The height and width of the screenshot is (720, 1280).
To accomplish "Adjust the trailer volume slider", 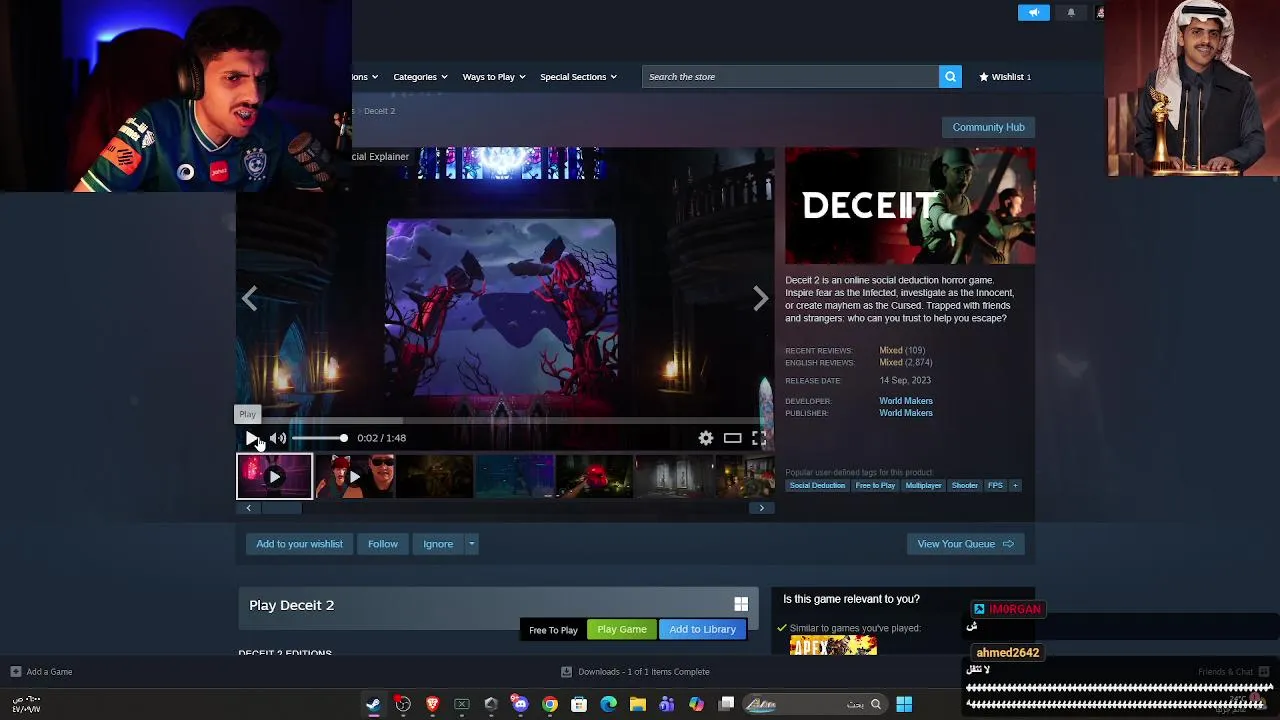I will point(320,438).
